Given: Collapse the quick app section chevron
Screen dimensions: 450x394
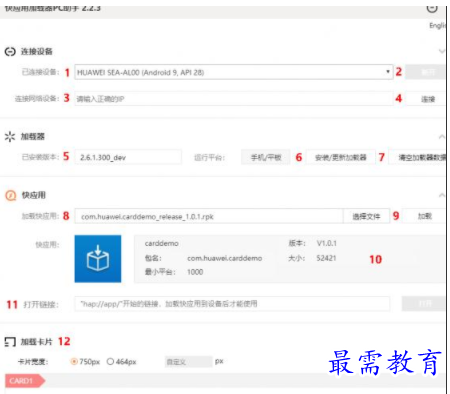Looking at the screenshot, I should [x=442, y=195].
